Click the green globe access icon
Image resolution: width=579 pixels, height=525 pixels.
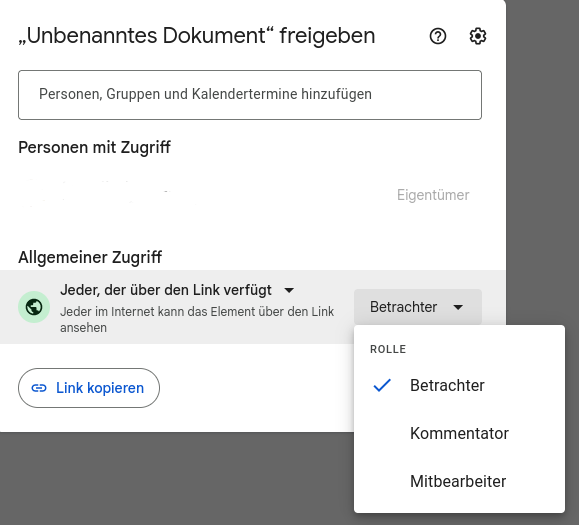point(34,307)
